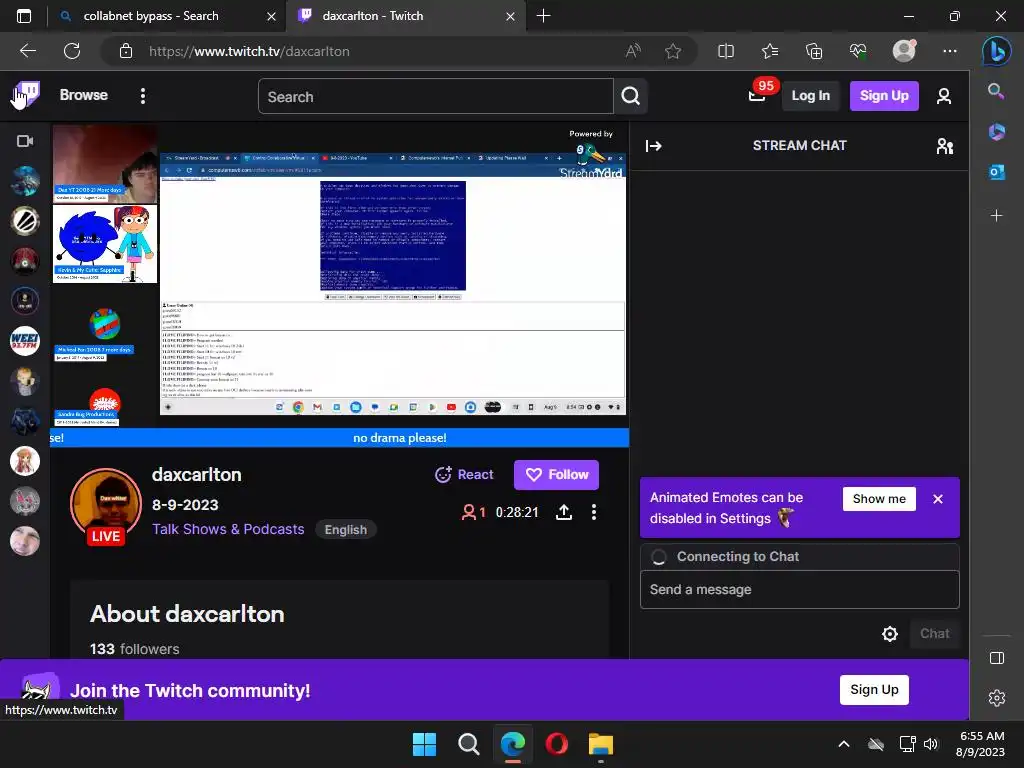Click the address bar URL
Image resolution: width=1024 pixels, height=768 pixels.
[249, 52]
